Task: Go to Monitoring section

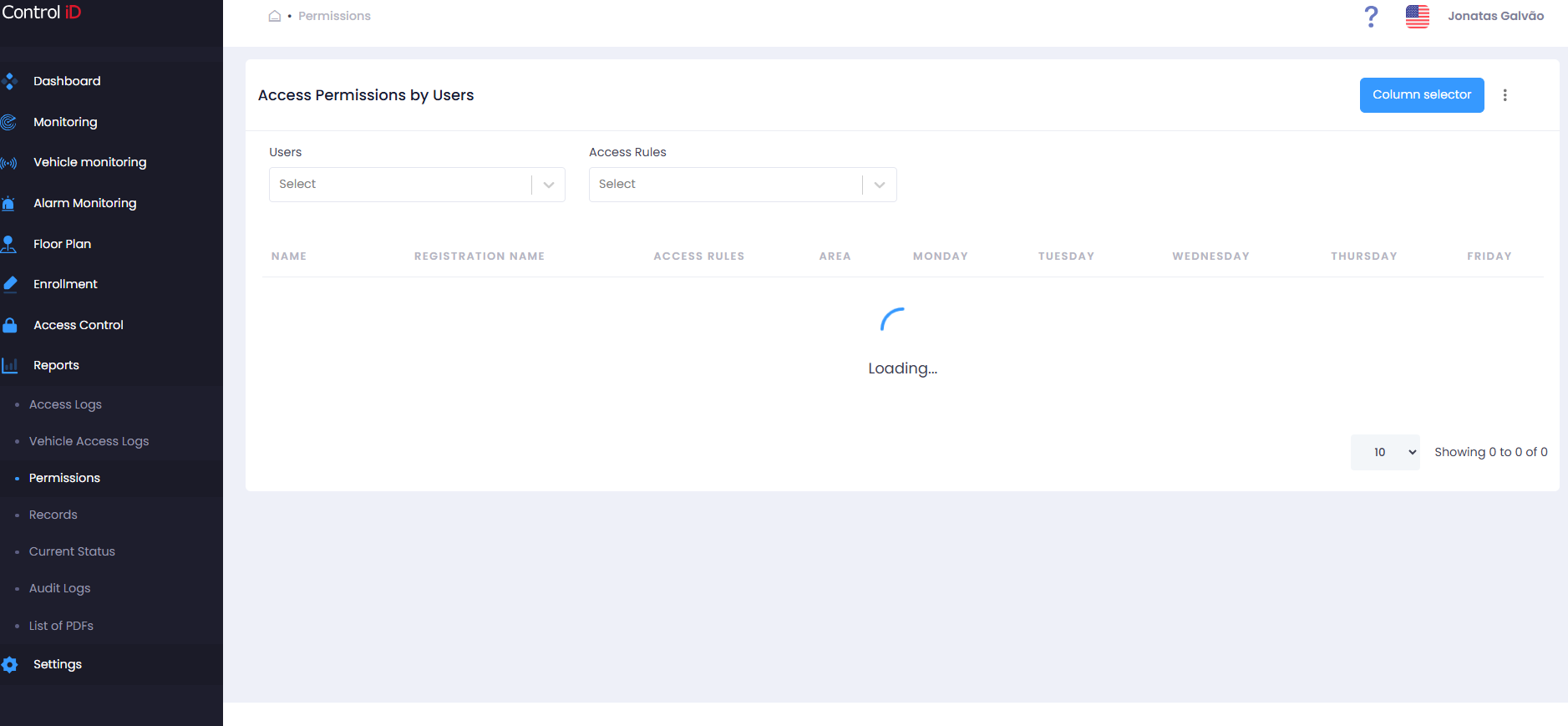Action: point(65,122)
